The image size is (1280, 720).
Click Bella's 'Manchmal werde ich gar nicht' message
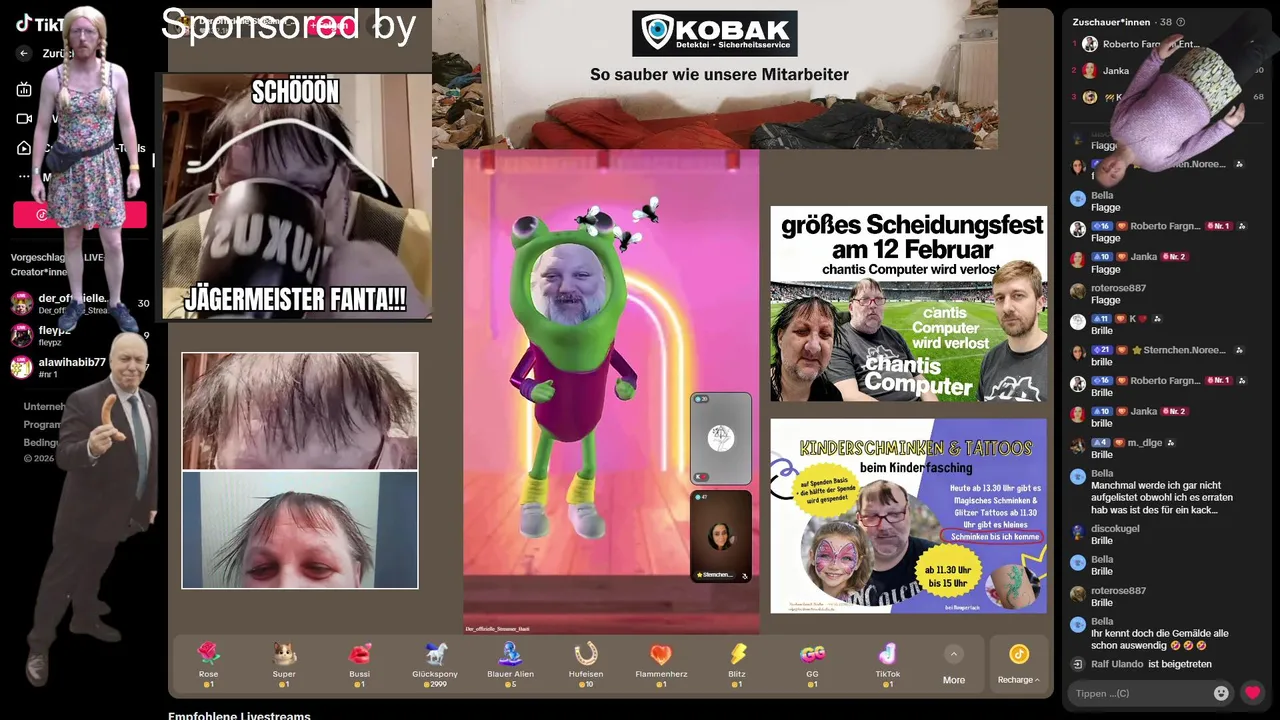pos(1162,497)
